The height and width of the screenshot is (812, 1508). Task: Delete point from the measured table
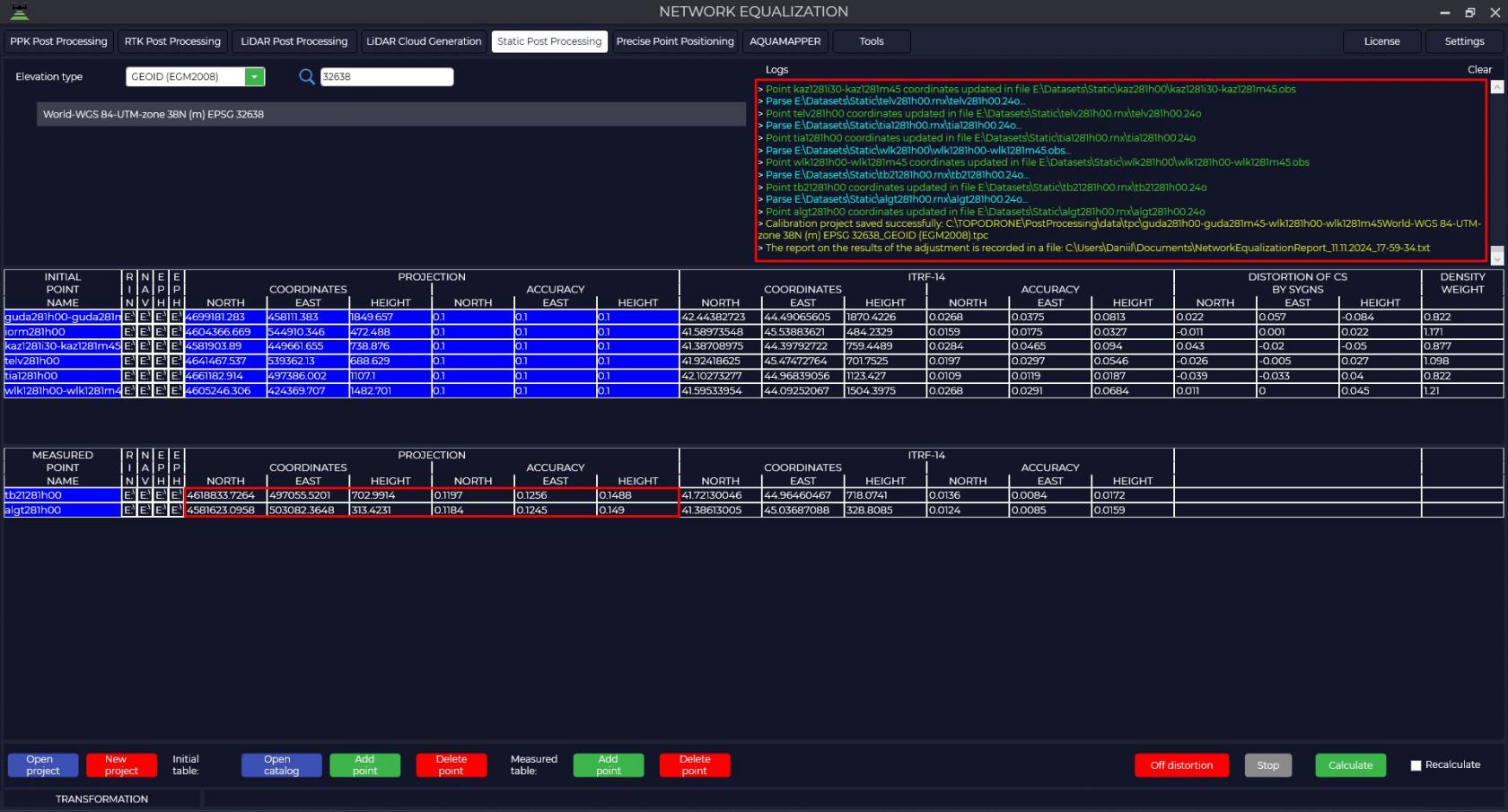tap(695, 765)
